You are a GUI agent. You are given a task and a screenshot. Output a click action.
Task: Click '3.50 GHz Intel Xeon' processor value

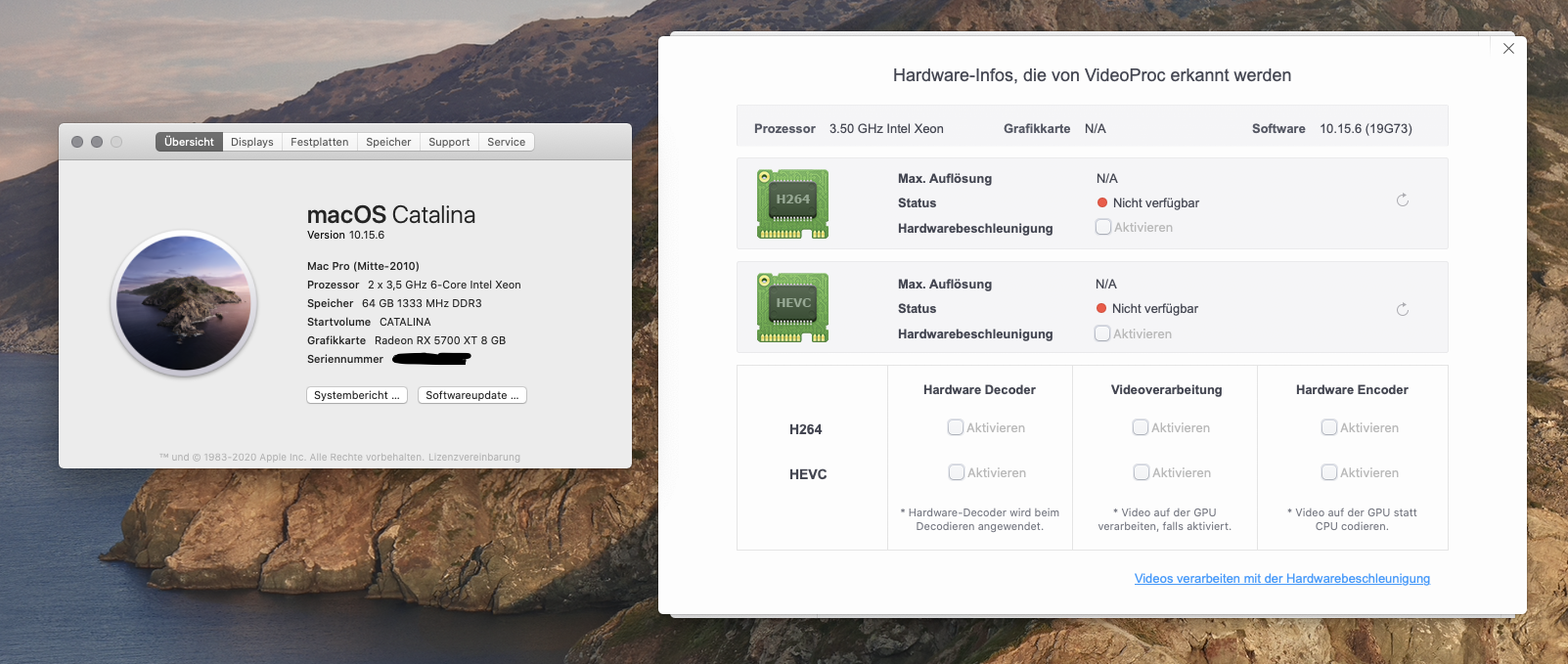(886, 128)
